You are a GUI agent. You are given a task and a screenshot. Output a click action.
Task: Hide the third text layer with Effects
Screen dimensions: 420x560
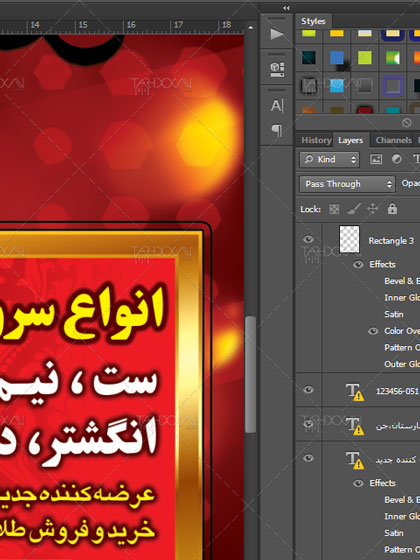(308, 458)
